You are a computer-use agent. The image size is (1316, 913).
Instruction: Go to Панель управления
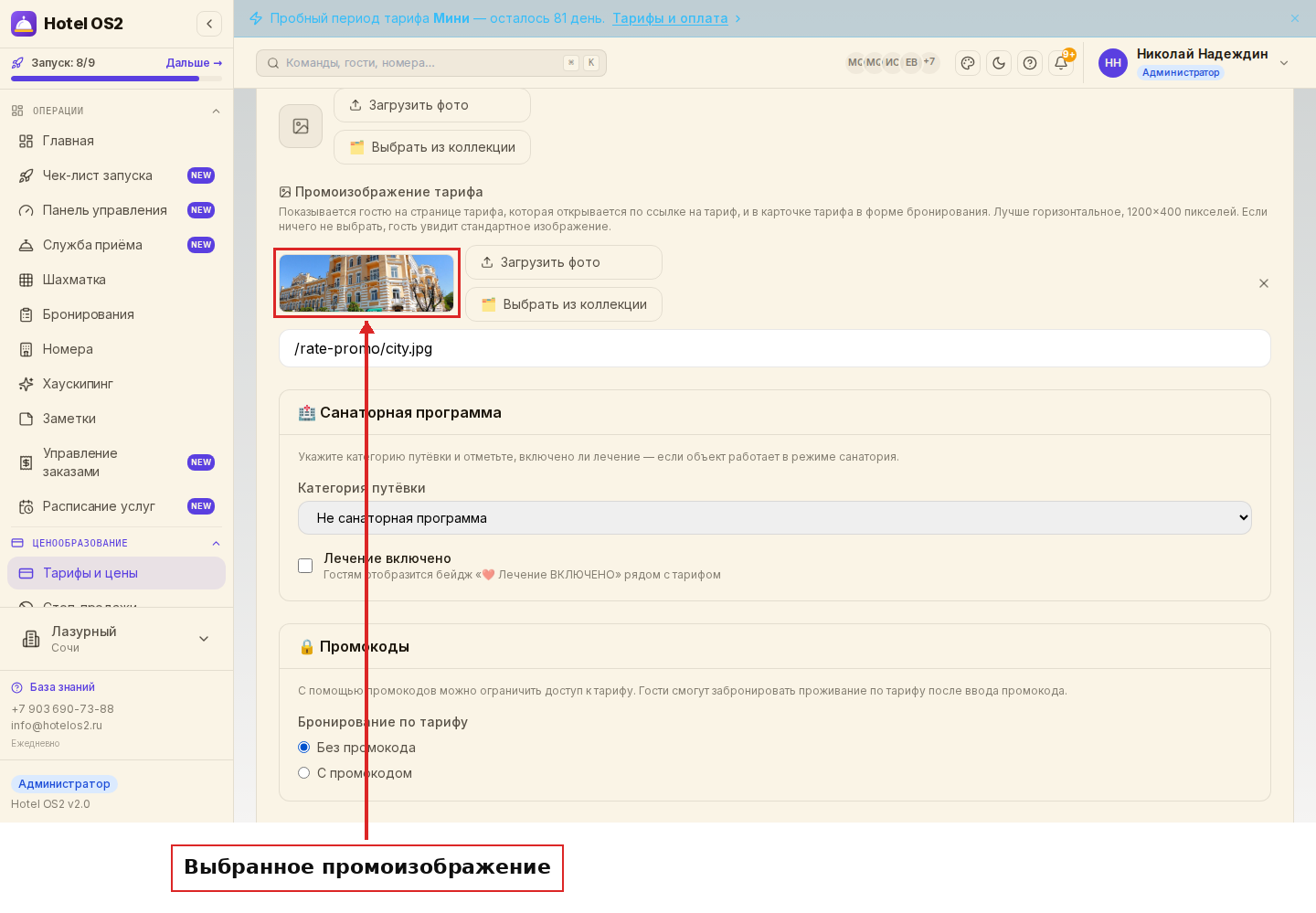pyautogui.click(x=116, y=210)
